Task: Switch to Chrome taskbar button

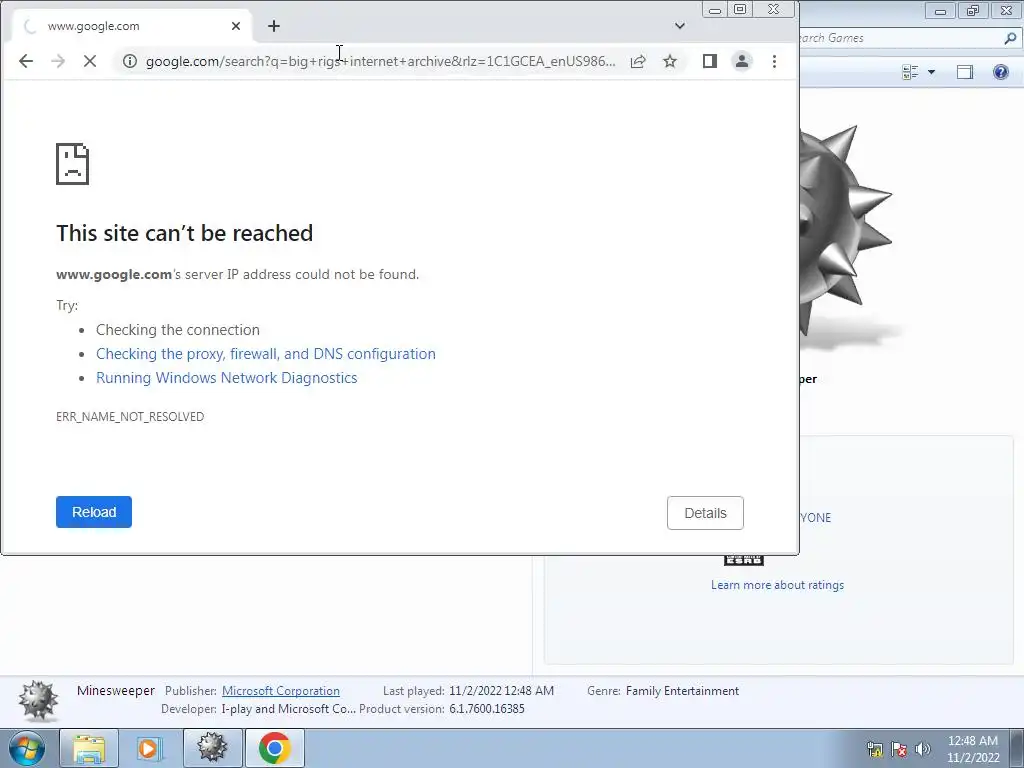Action: (274, 748)
